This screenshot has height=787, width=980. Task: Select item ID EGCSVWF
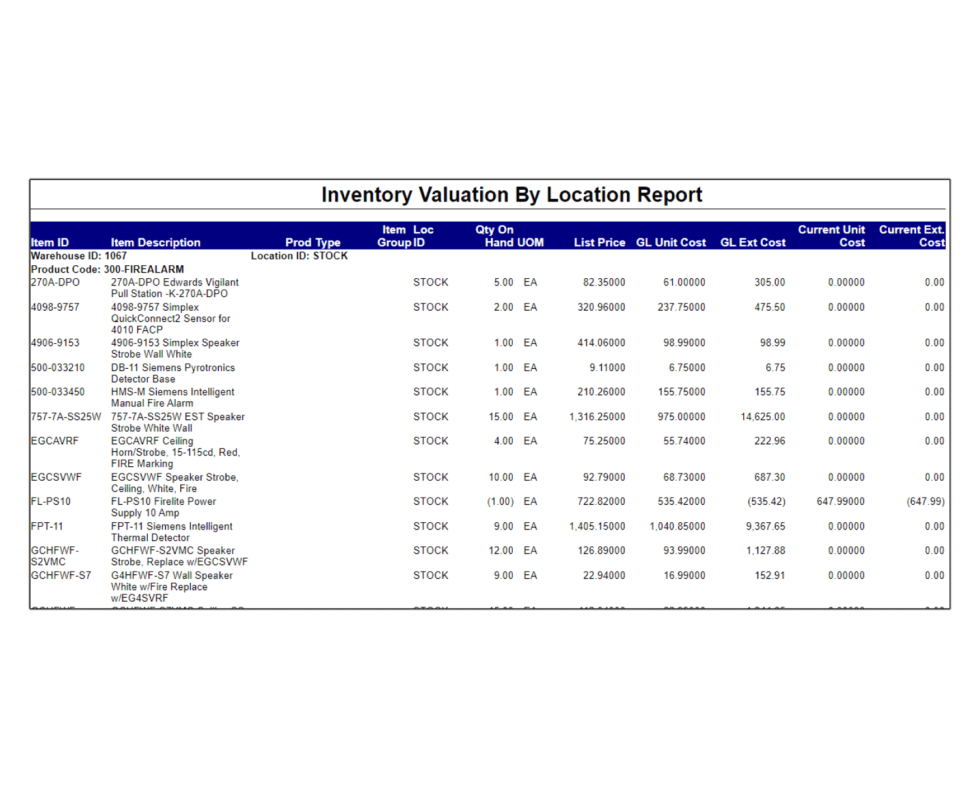pos(55,478)
